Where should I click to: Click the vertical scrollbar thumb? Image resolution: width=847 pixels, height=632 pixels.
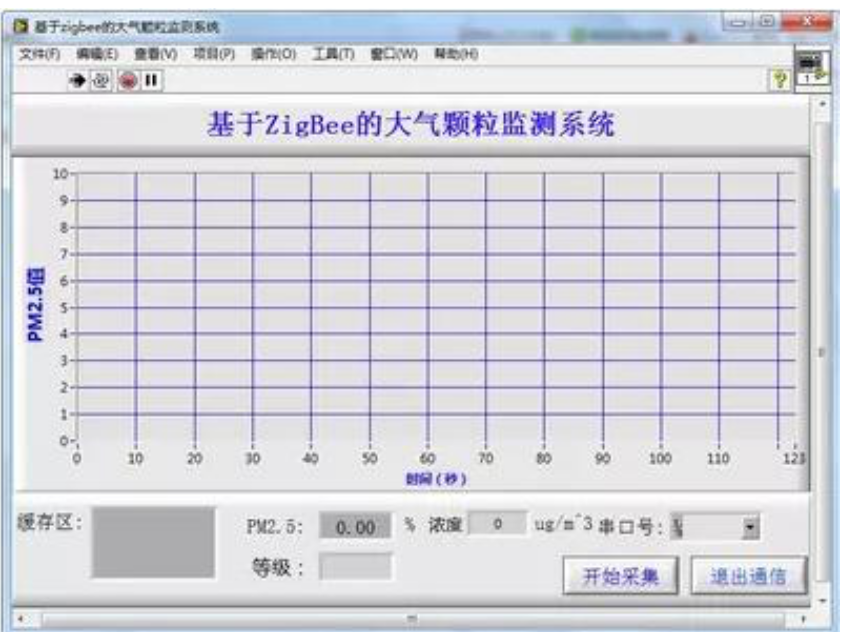tap(822, 352)
